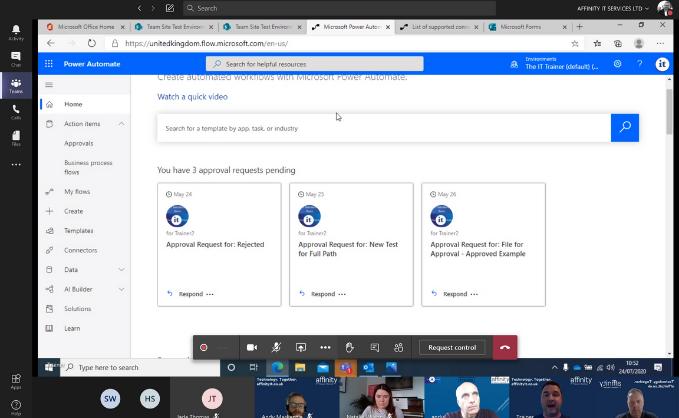Select Create in sidebar

(74, 211)
